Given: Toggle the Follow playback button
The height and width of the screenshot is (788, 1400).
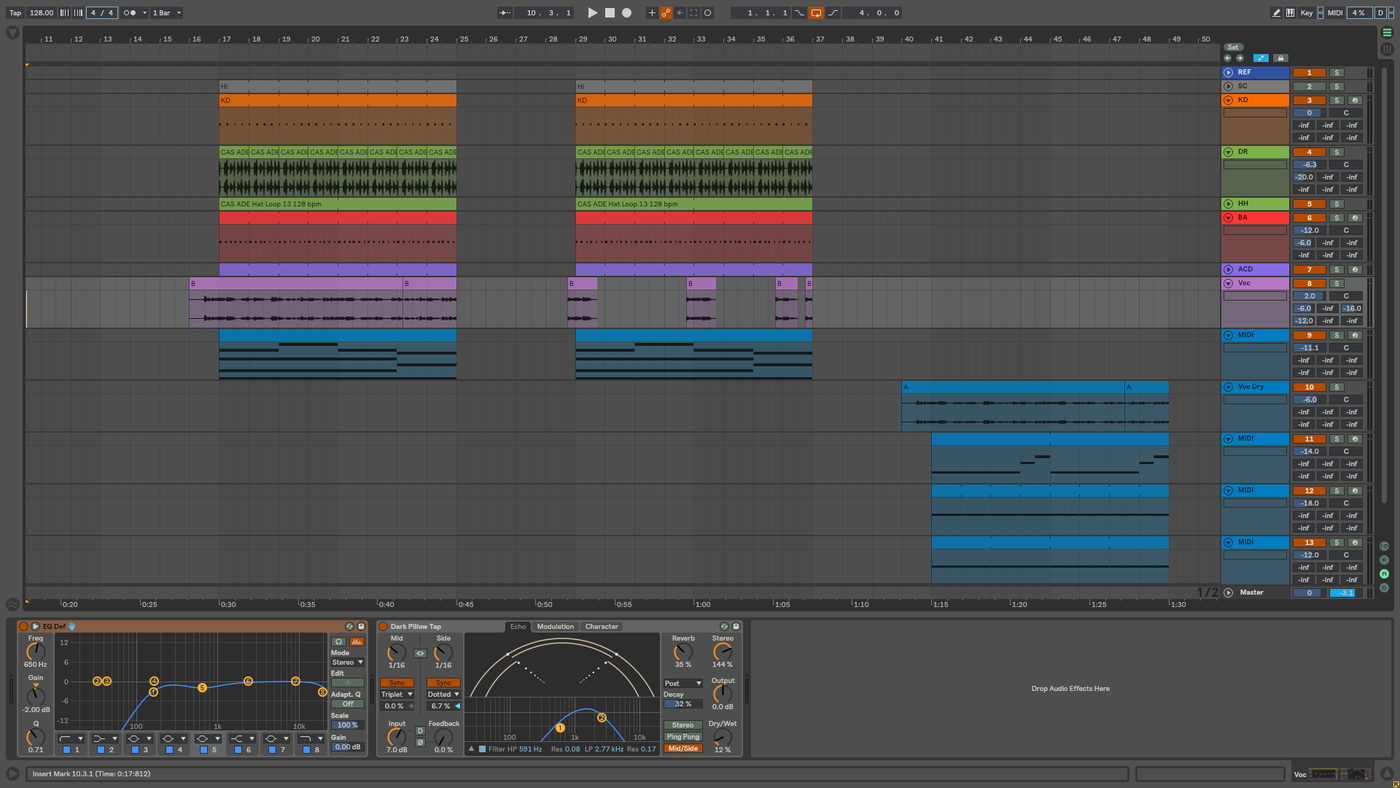Looking at the screenshot, I should 505,13.
